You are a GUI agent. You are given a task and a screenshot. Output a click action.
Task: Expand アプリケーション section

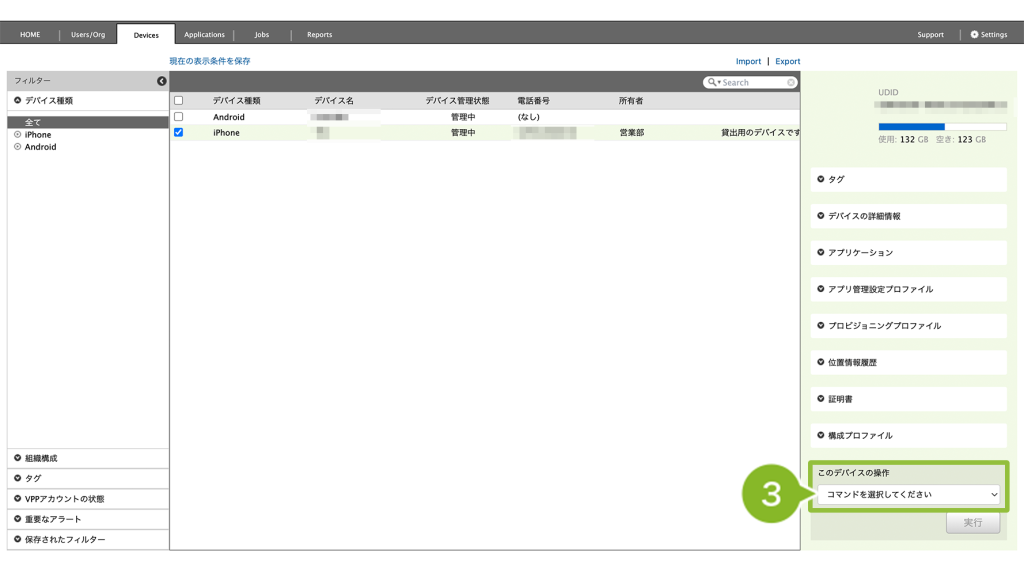tap(908, 253)
